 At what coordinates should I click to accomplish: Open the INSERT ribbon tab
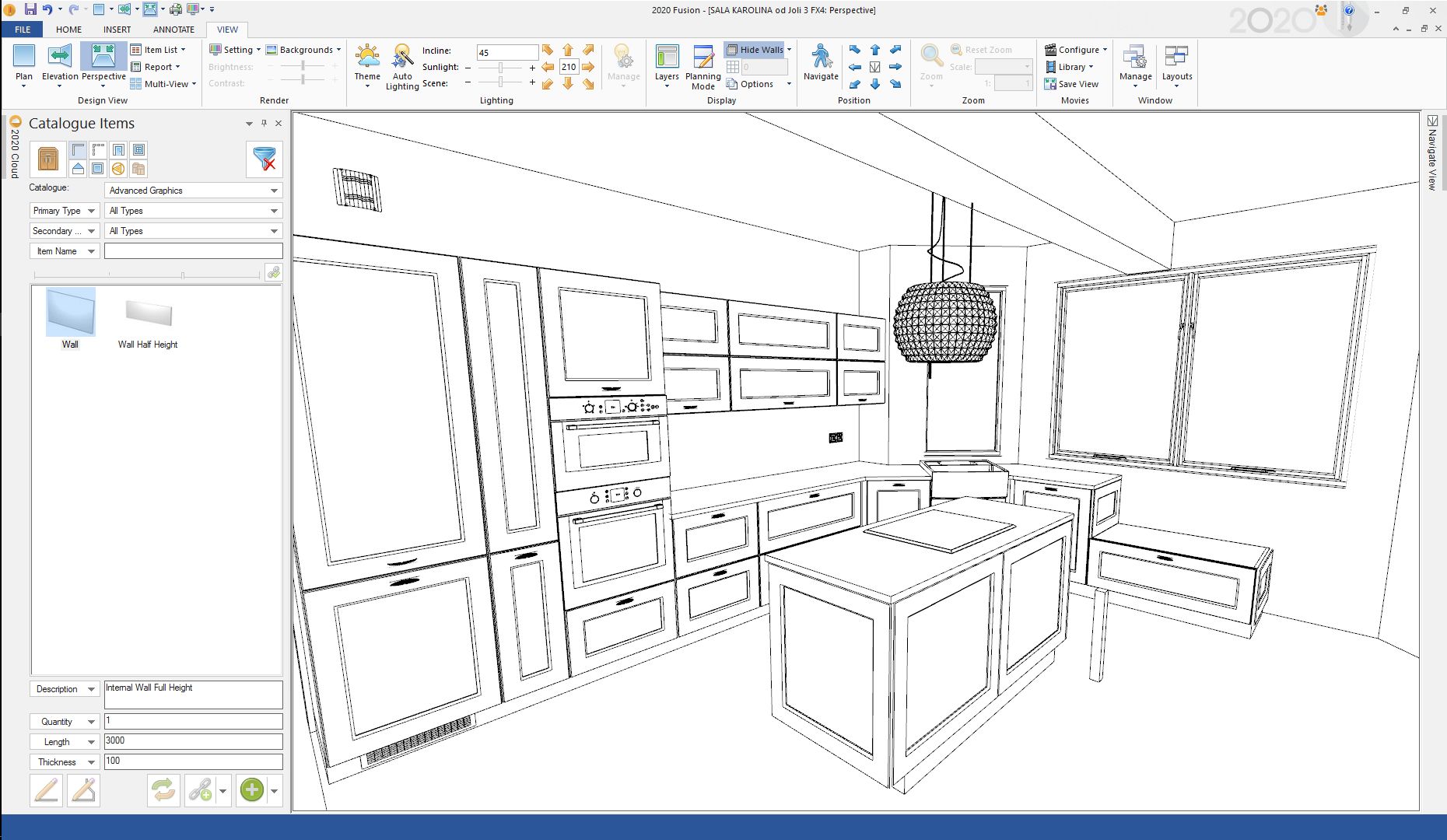click(117, 30)
